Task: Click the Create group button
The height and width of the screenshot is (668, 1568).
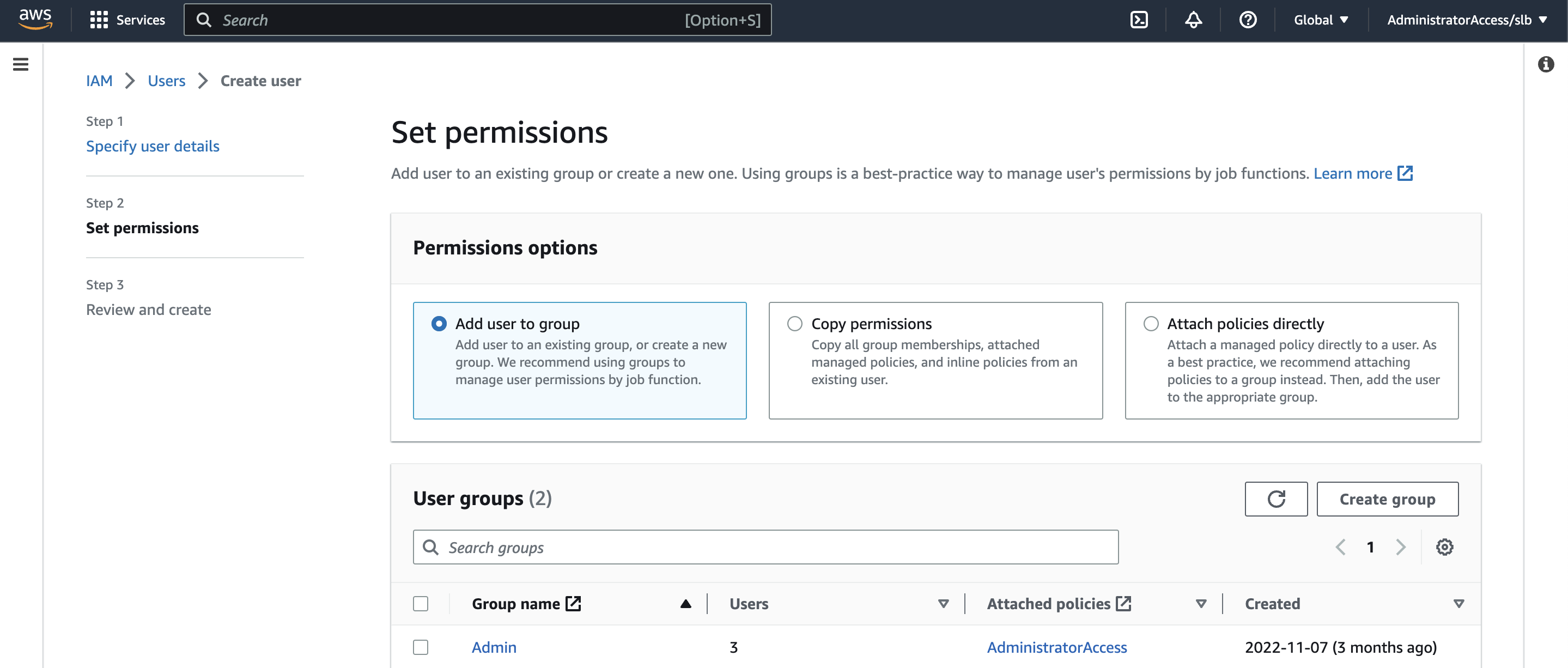Action: [x=1387, y=499]
